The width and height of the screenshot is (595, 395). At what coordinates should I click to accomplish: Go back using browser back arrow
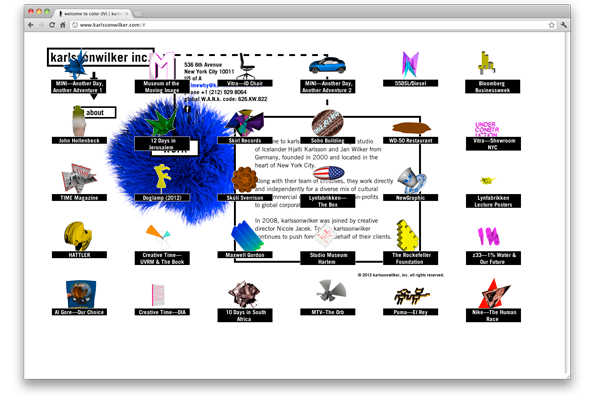click(x=31, y=25)
